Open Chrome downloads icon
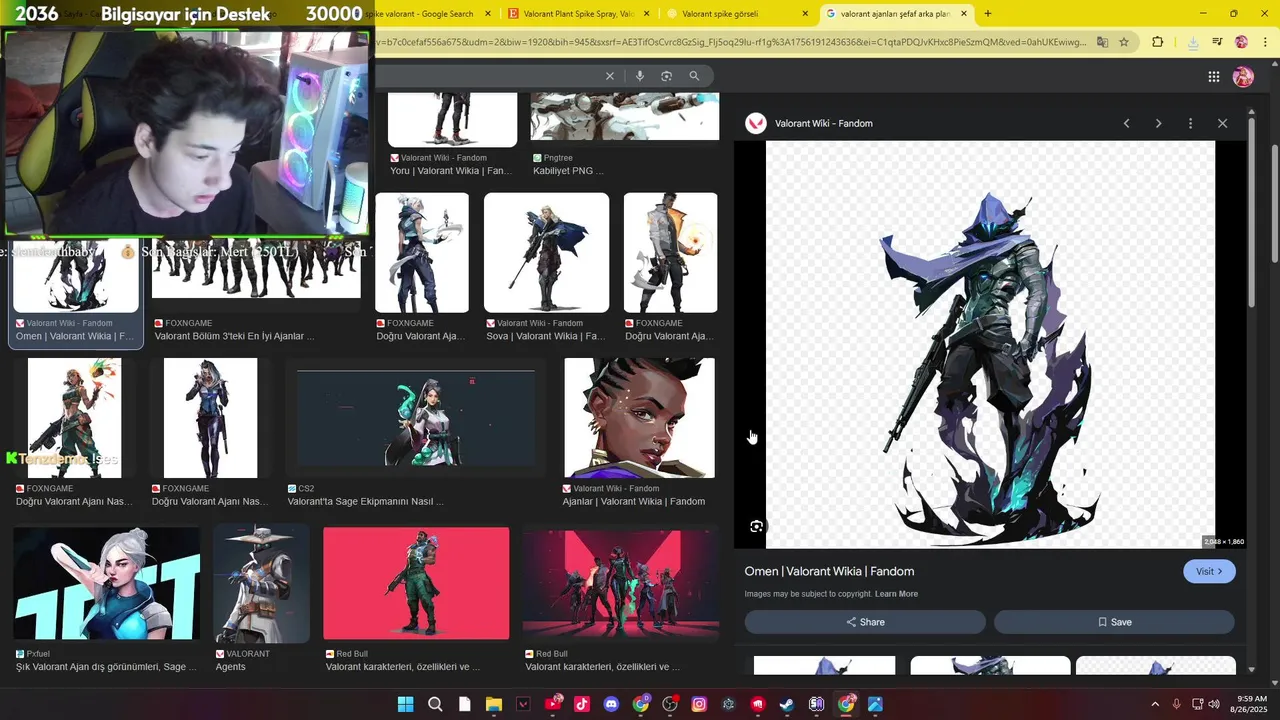 pyautogui.click(x=1192, y=42)
